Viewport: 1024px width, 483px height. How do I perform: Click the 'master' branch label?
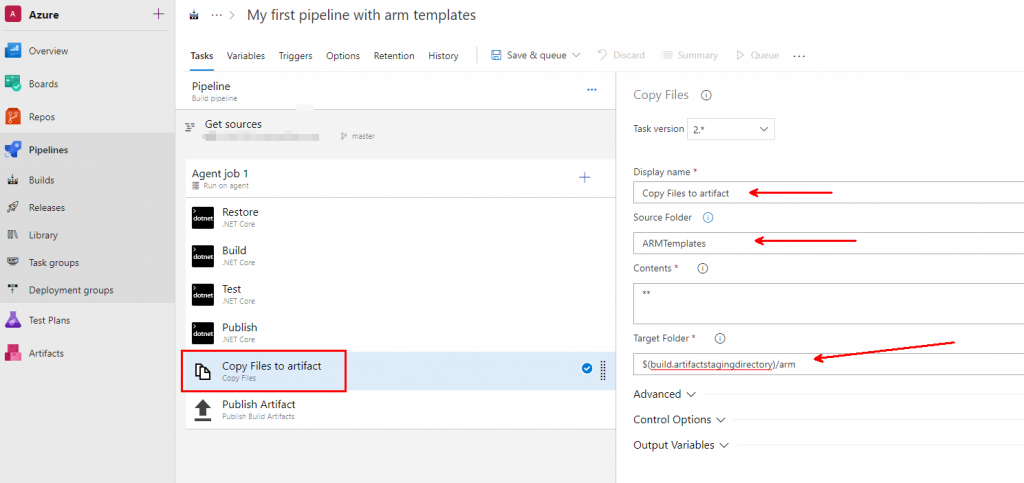point(363,136)
